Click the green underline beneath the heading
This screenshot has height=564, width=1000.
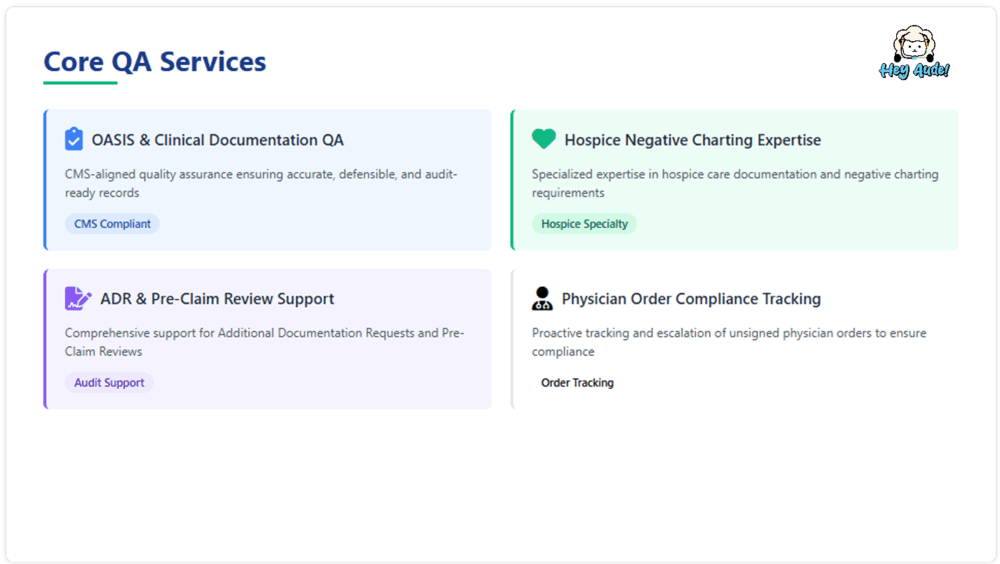tap(80, 83)
